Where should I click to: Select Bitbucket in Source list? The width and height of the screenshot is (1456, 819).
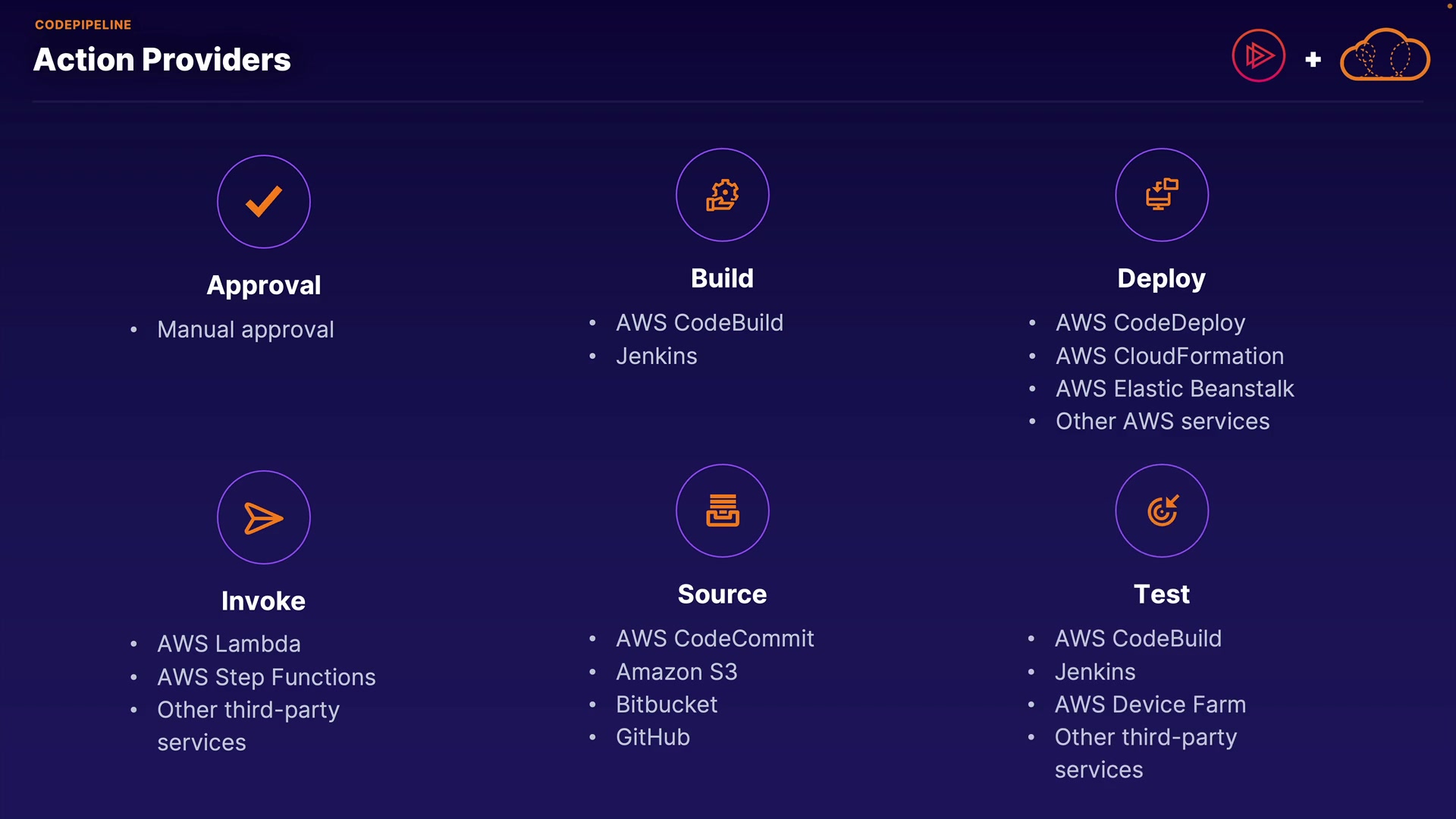(666, 705)
